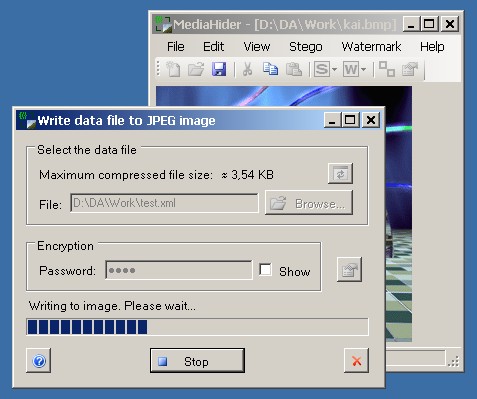Click the writing progress bar
This screenshot has width=477, height=399.
(x=198, y=327)
